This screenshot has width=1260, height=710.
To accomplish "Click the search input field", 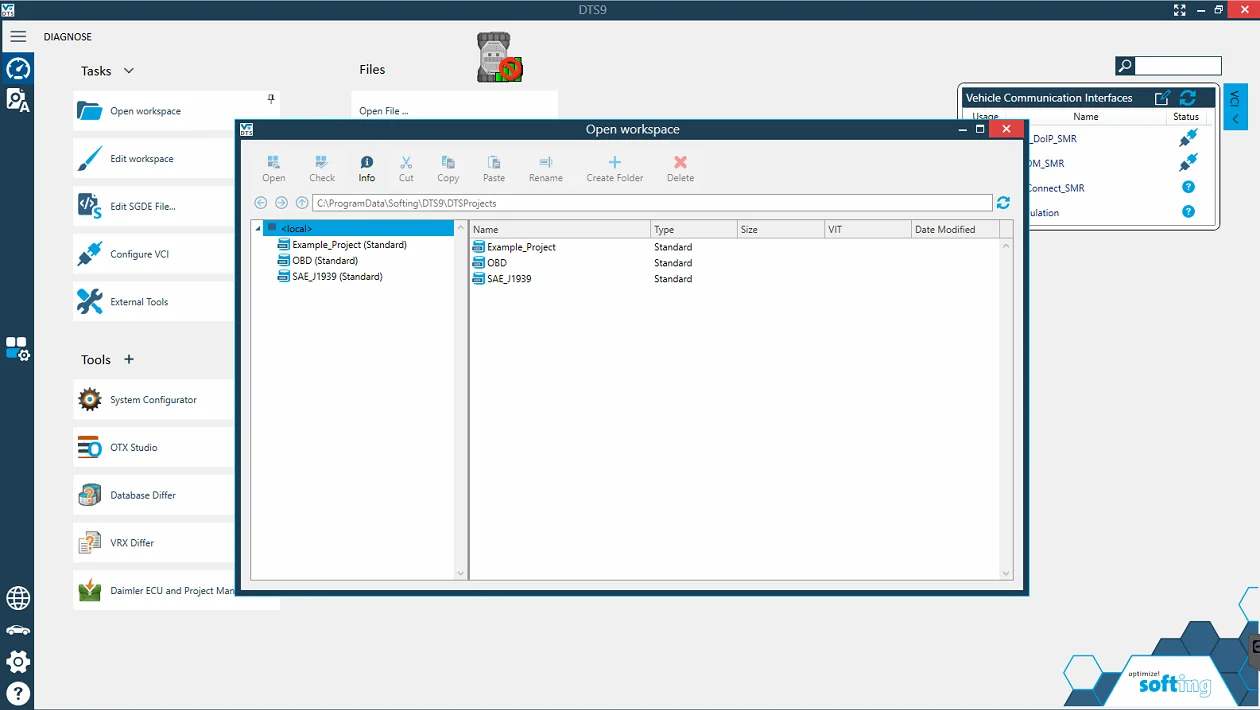I will click(1178, 66).
